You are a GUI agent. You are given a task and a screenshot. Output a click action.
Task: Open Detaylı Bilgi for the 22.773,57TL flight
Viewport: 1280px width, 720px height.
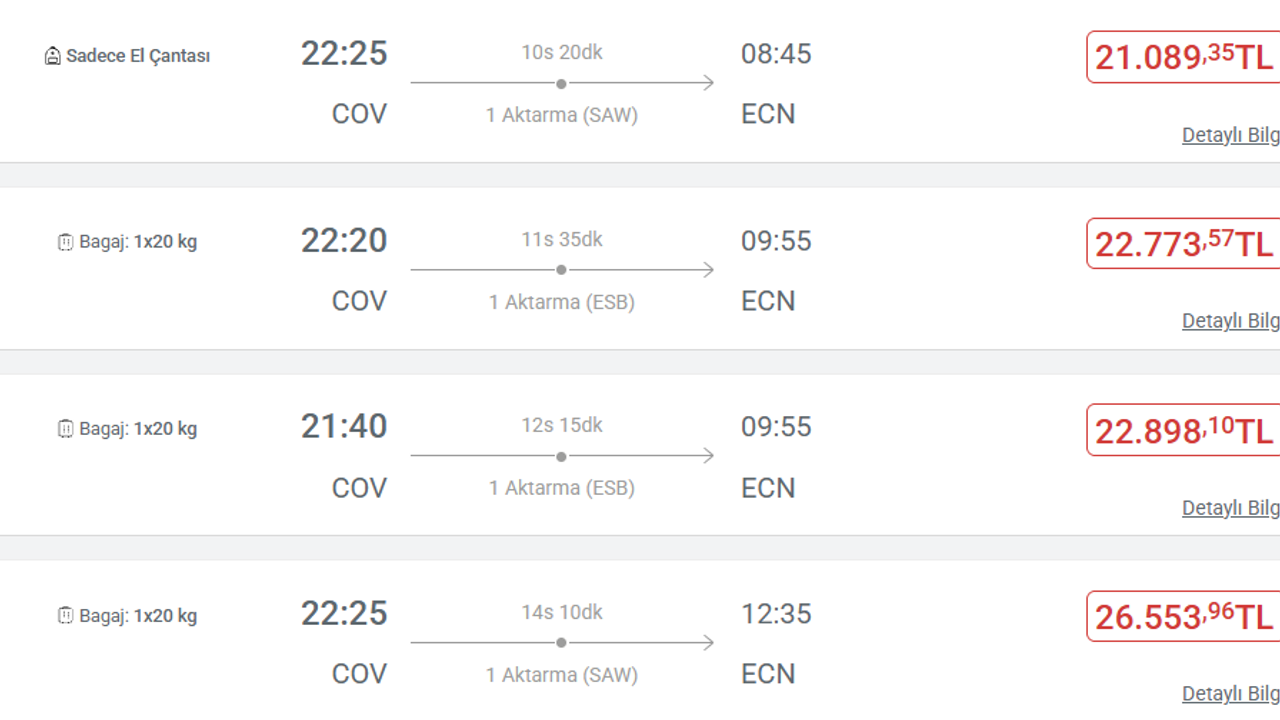1231,321
